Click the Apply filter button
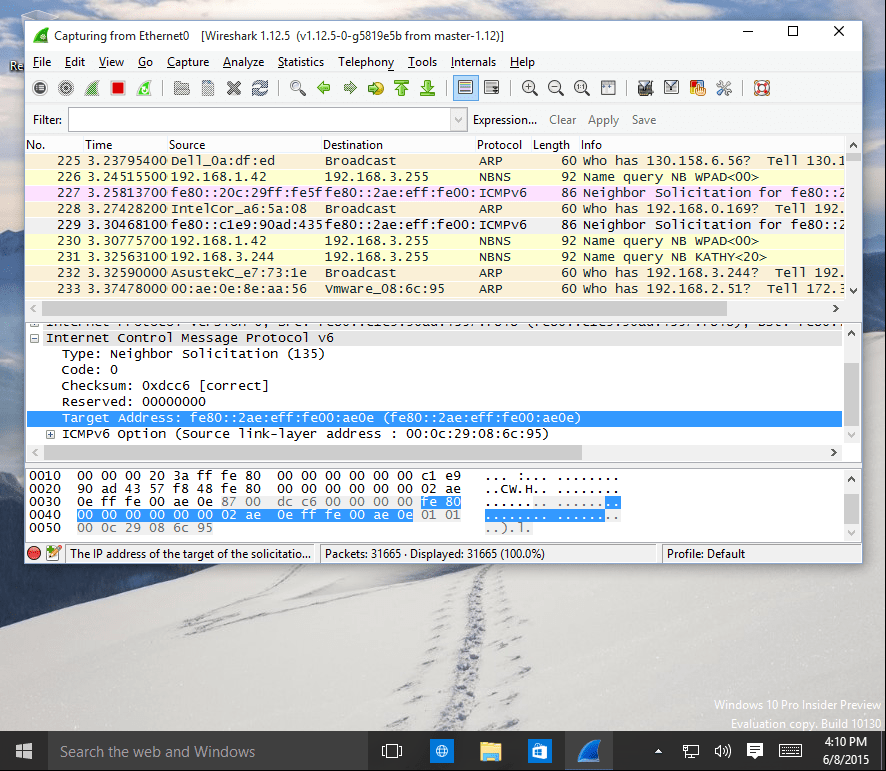 coord(603,119)
